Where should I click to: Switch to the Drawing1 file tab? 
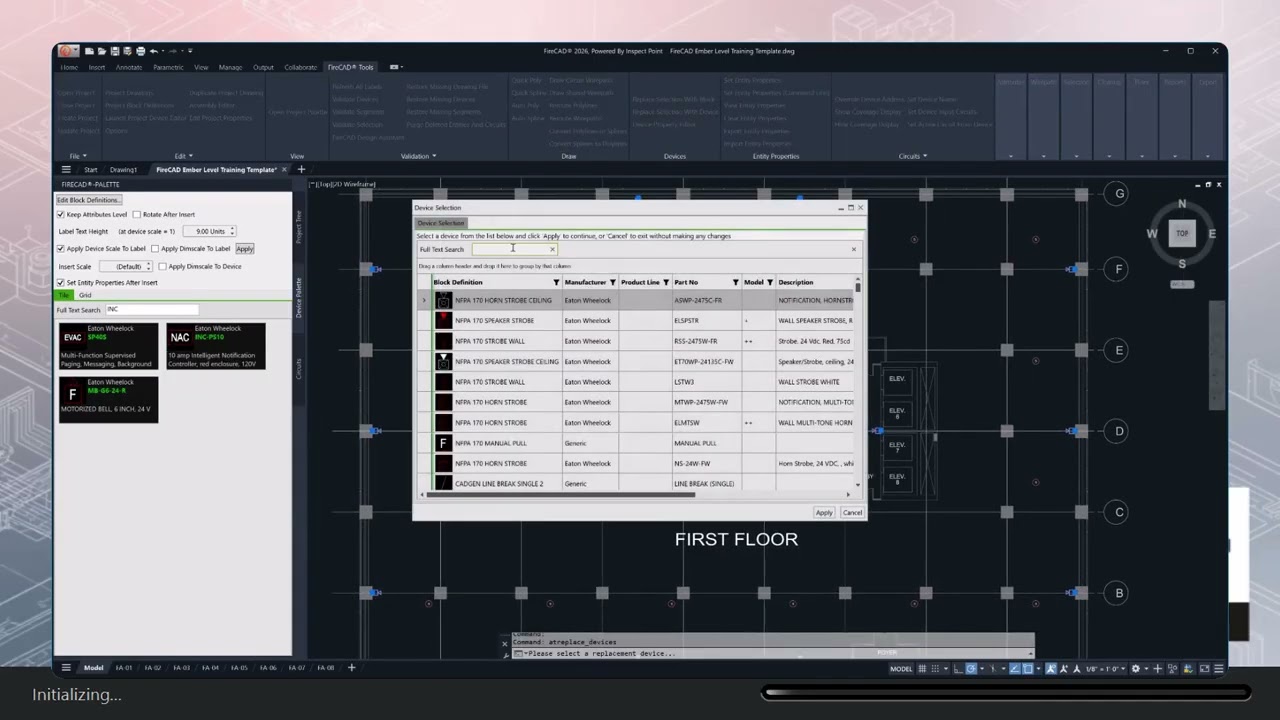point(123,170)
